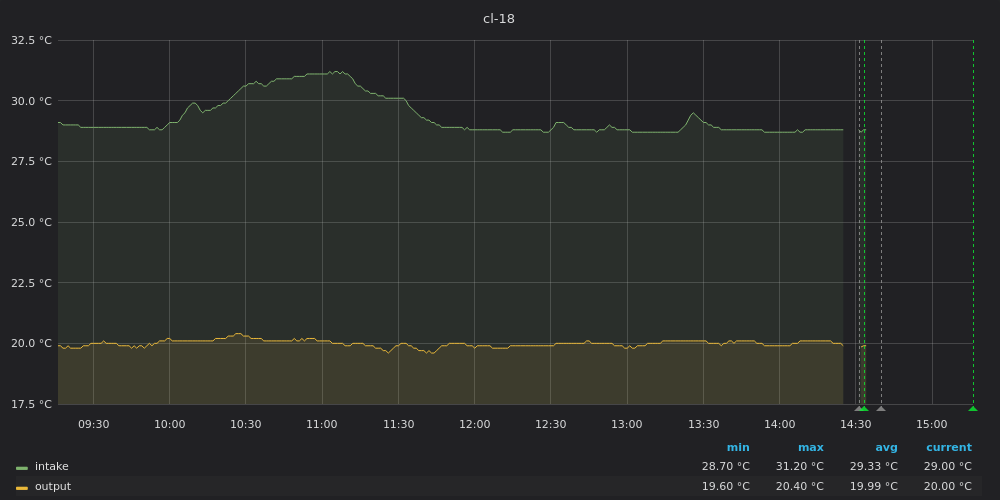
Task: Toggle the intake series in the legend
Action: (x=52, y=467)
